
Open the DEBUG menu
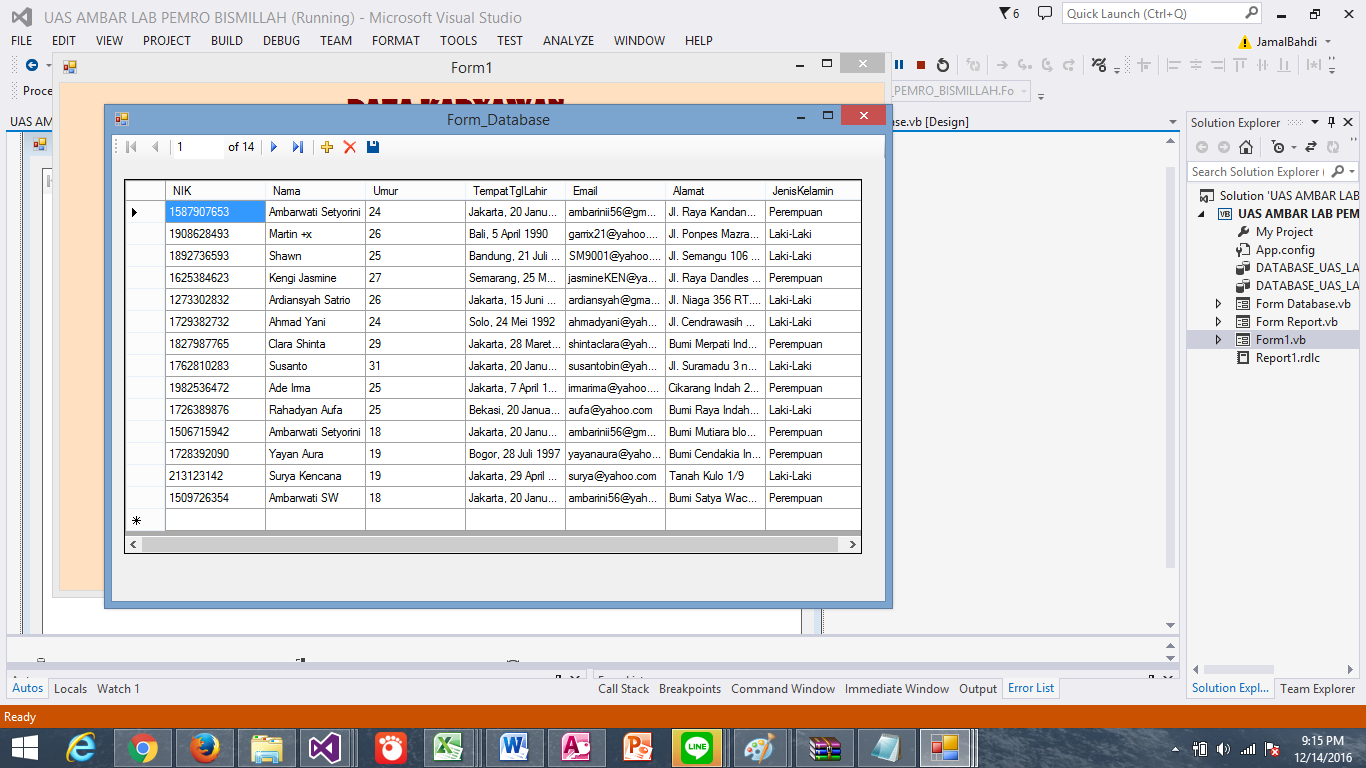tap(281, 41)
